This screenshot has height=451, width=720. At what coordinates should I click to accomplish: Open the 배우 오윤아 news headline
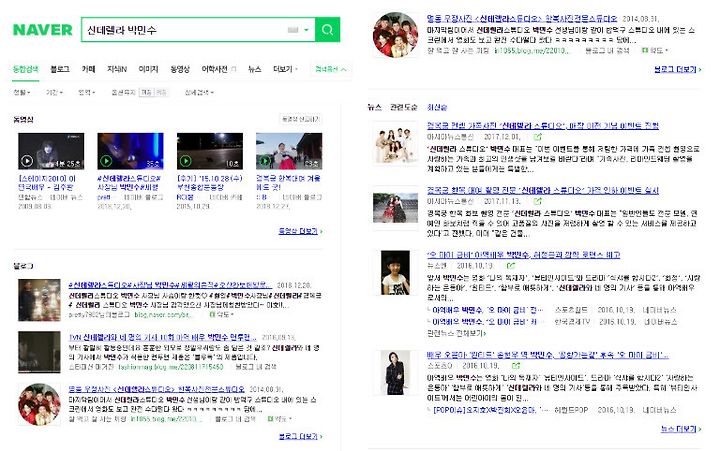pyautogui.click(x=547, y=355)
